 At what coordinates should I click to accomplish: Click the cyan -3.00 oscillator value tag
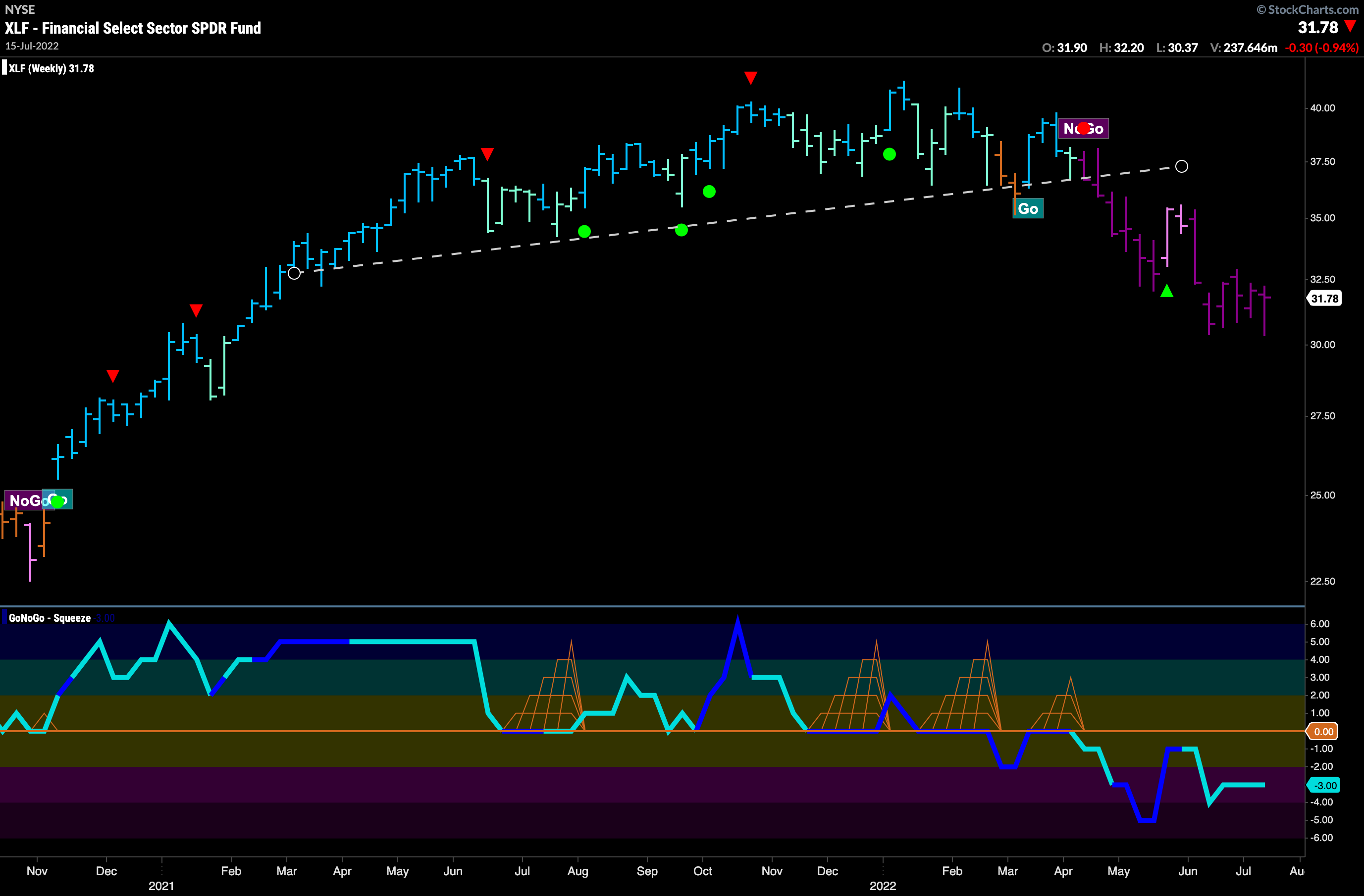coord(1323,786)
